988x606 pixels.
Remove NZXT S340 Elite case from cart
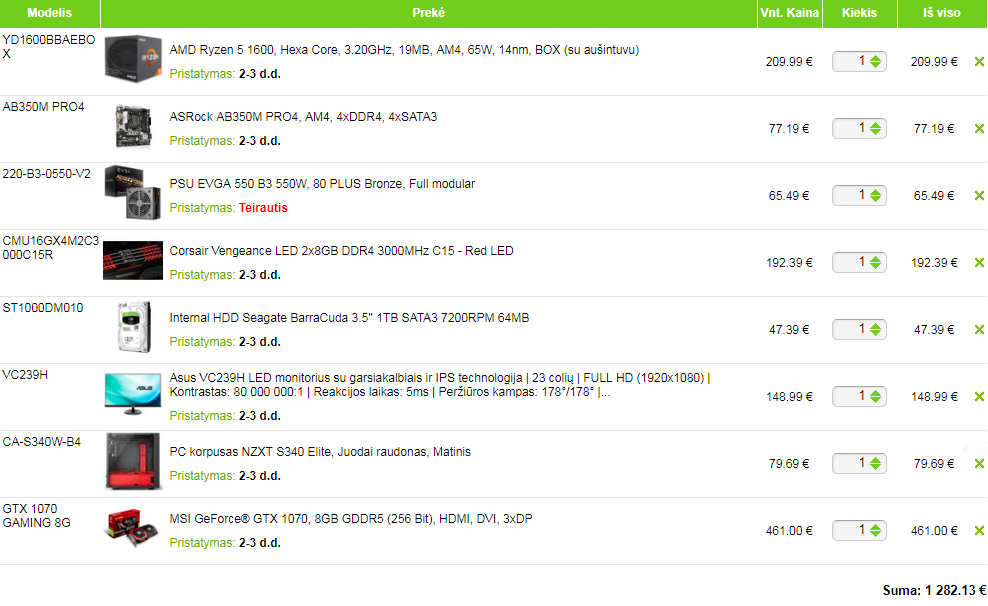pos(979,464)
